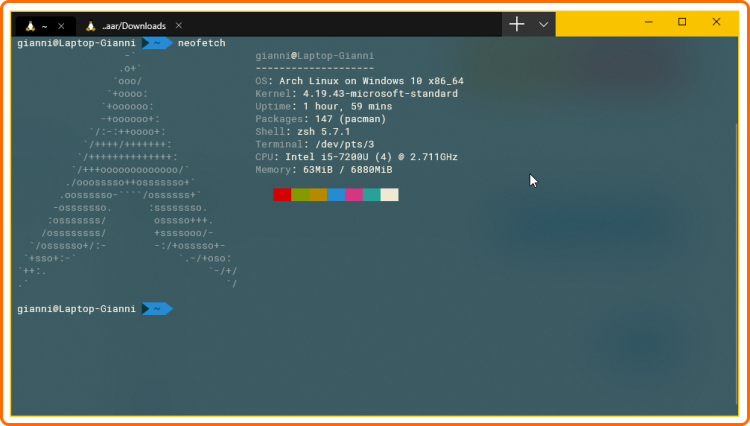Click the Packages line '147 (pacman)'
The height and width of the screenshot is (426, 750).
coord(320,119)
